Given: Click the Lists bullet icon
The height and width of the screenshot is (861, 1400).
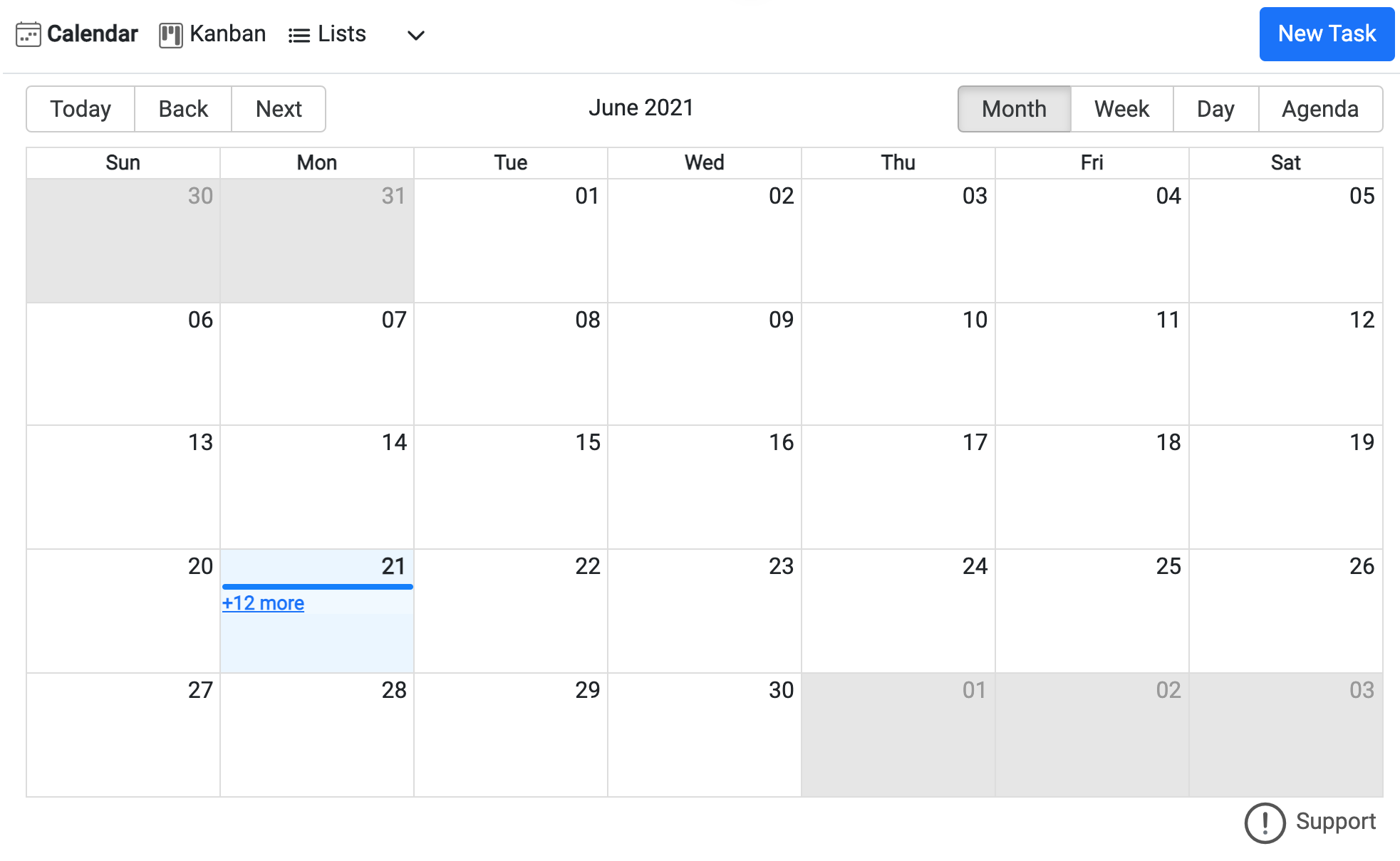Looking at the screenshot, I should [x=299, y=36].
